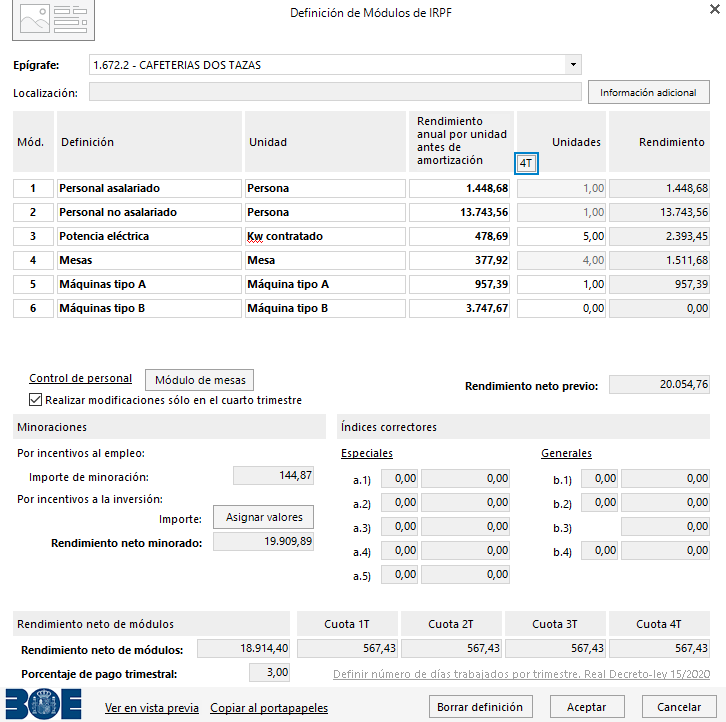This screenshot has width=726, height=722.
Task: Click 'Copiar al portapapeles' link
Action: tap(269, 708)
